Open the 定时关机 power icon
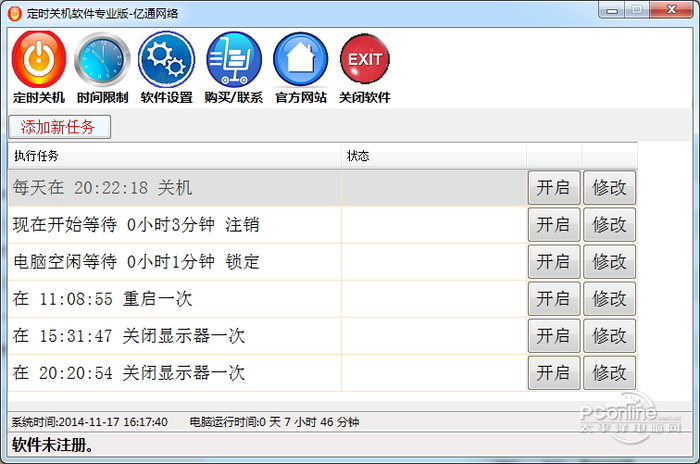The width and height of the screenshot is (700, 464). (x=39, y=67)
